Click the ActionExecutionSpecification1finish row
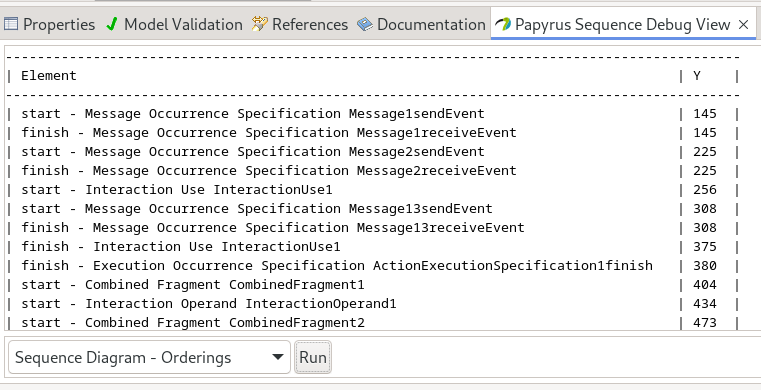The image size is (761, 390). pyautogui.click(x=372, y=266)
